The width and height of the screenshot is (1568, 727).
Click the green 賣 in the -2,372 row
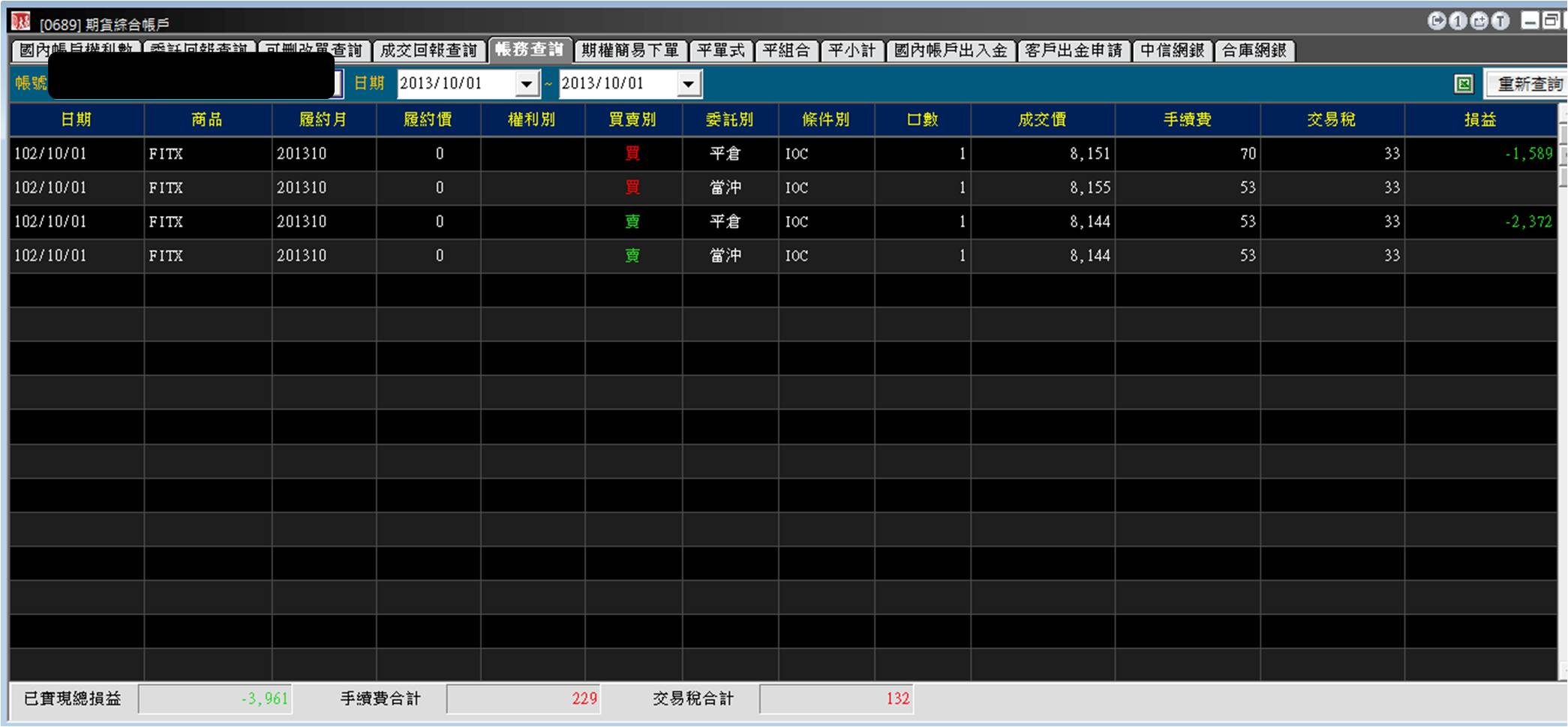tap(632, 222)
